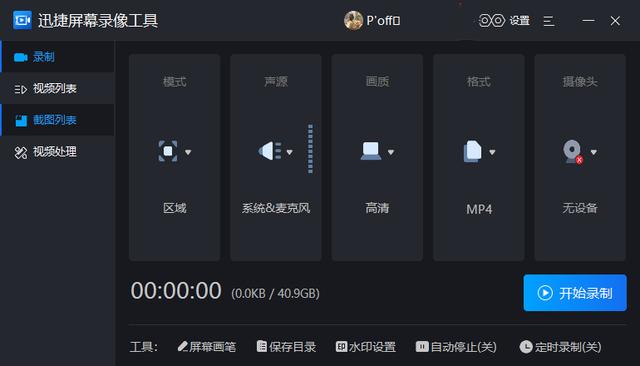Toggle 自动停止(关) auto stop
Viewport: 640px width, 366px height.
point(456,347)
